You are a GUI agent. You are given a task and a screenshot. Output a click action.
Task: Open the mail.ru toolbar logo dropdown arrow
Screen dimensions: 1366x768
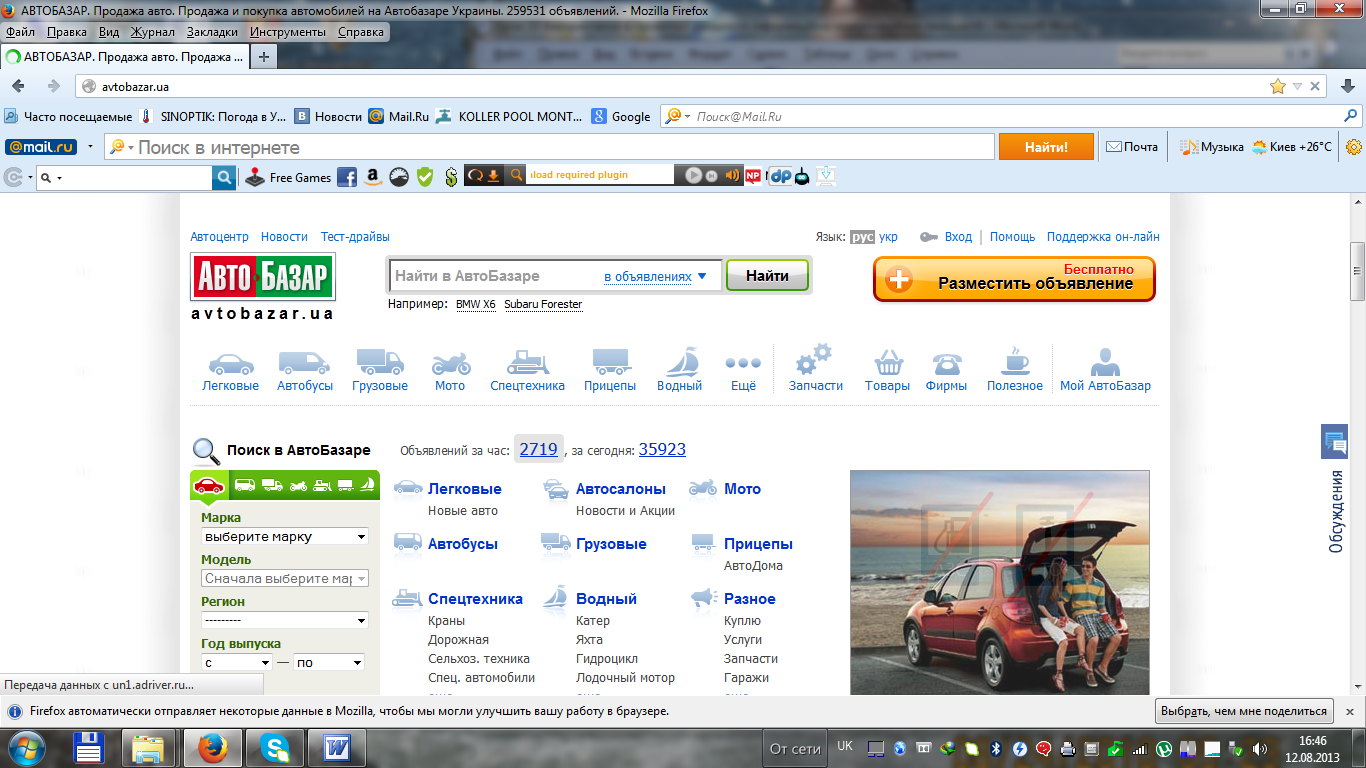[90, 147]
